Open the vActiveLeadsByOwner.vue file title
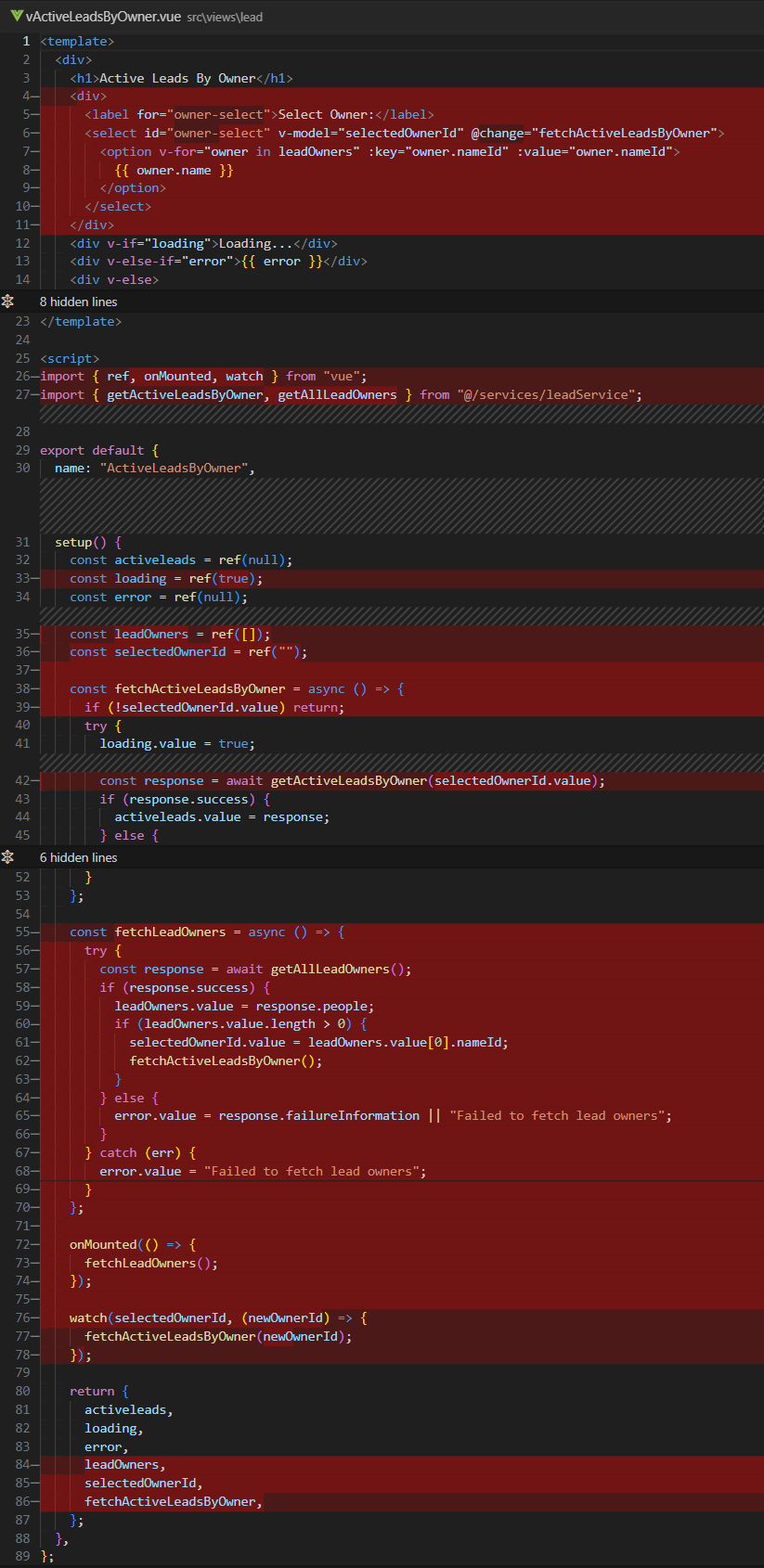 103,17
